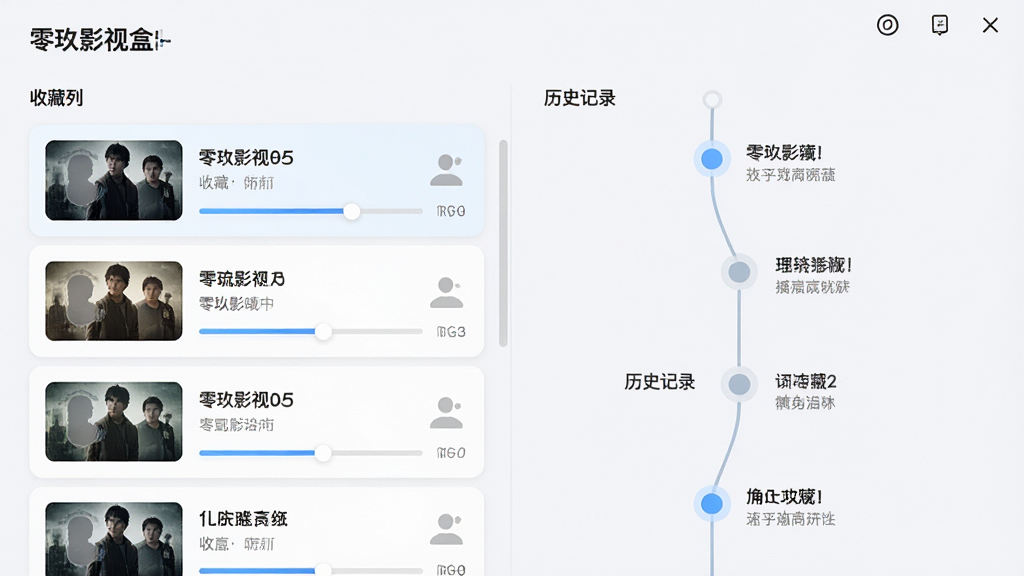
Task: Click the person icon on the third card
Action: [447, 413]
